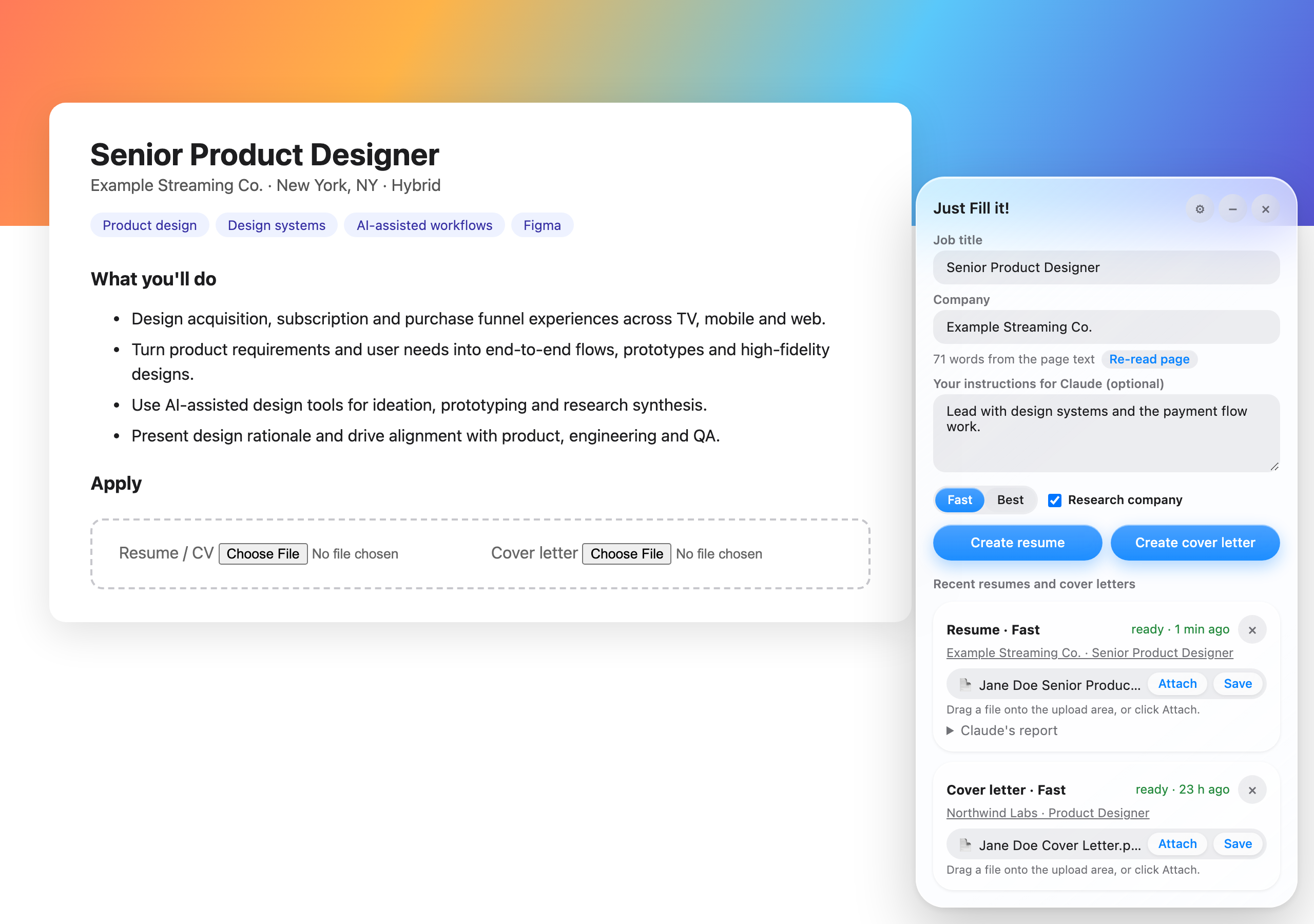The image size is (1314, 924).
Task: Switch to Best mode
Action: pyautogui.click(x=1010, y=500)
